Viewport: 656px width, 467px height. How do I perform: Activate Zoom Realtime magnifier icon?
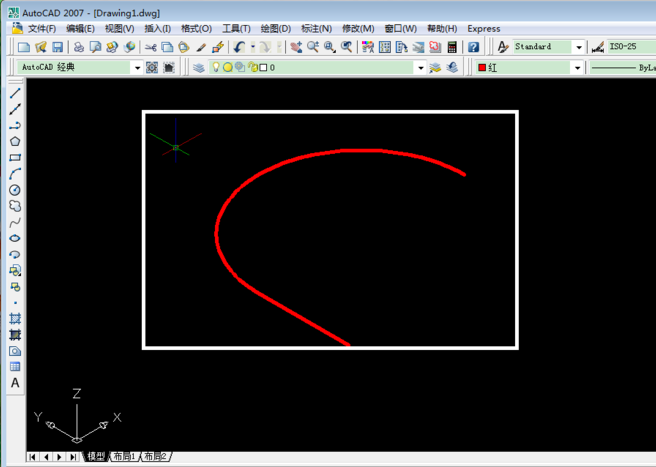click(313, 47)
